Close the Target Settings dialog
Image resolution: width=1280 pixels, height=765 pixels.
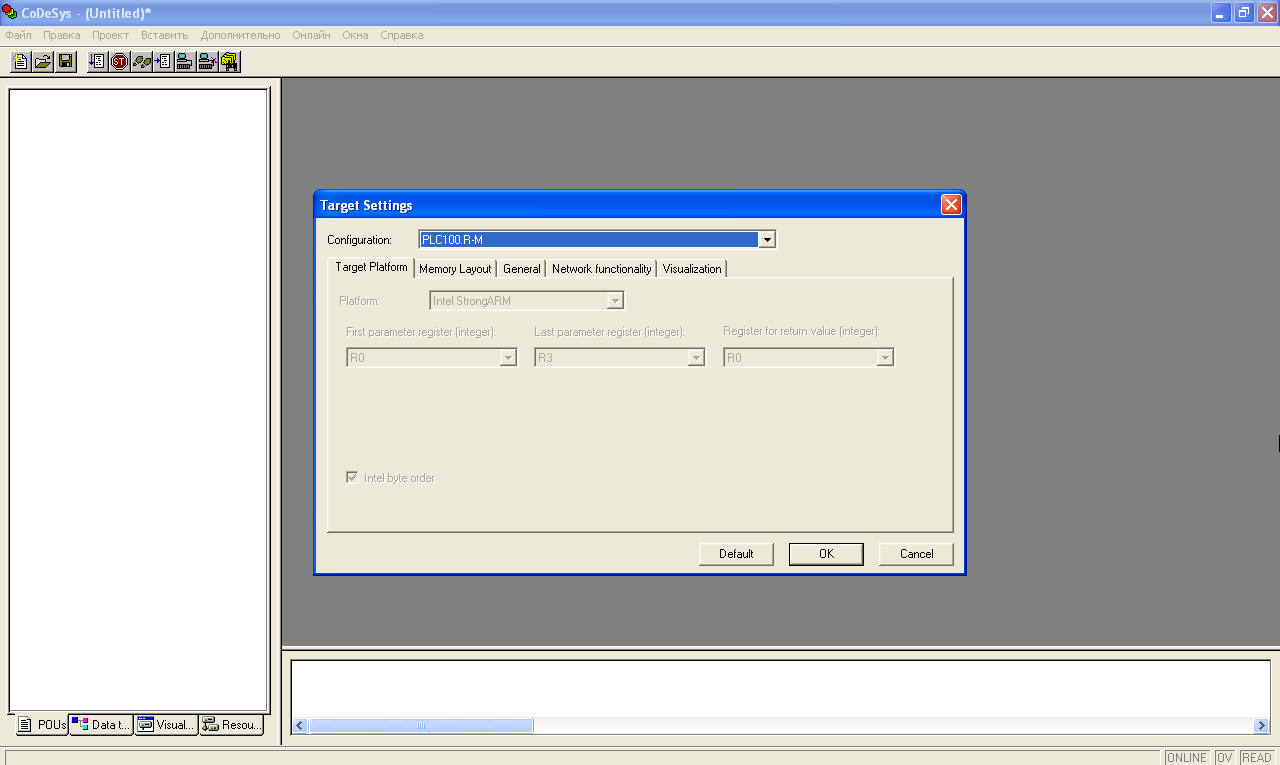pyautogui.click(x=951, y=205)
